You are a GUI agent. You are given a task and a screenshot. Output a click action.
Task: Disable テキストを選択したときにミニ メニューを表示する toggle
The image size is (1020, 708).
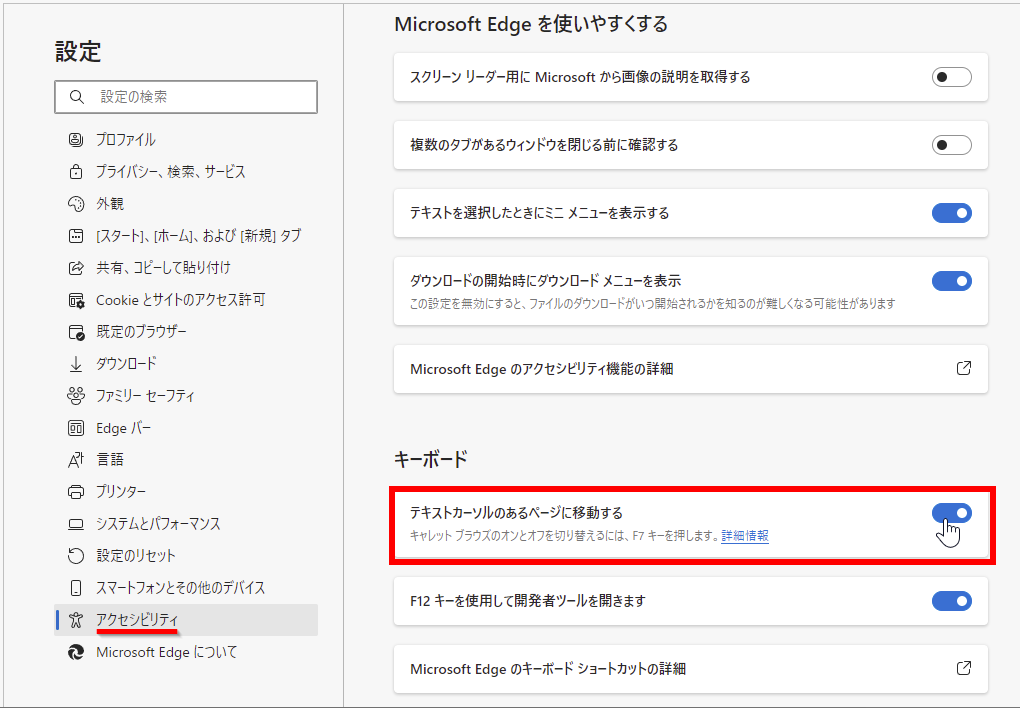[952, 213]
